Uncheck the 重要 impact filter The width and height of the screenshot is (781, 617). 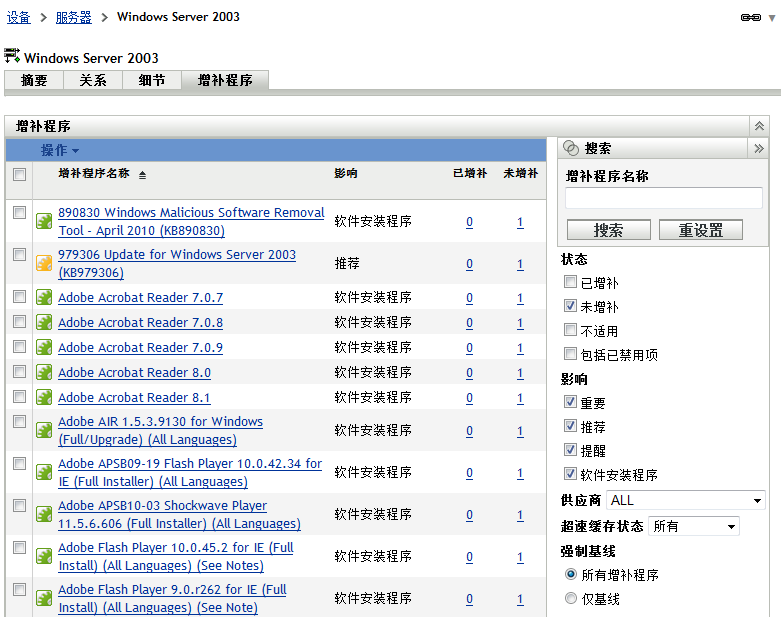[x=570, y=401]
